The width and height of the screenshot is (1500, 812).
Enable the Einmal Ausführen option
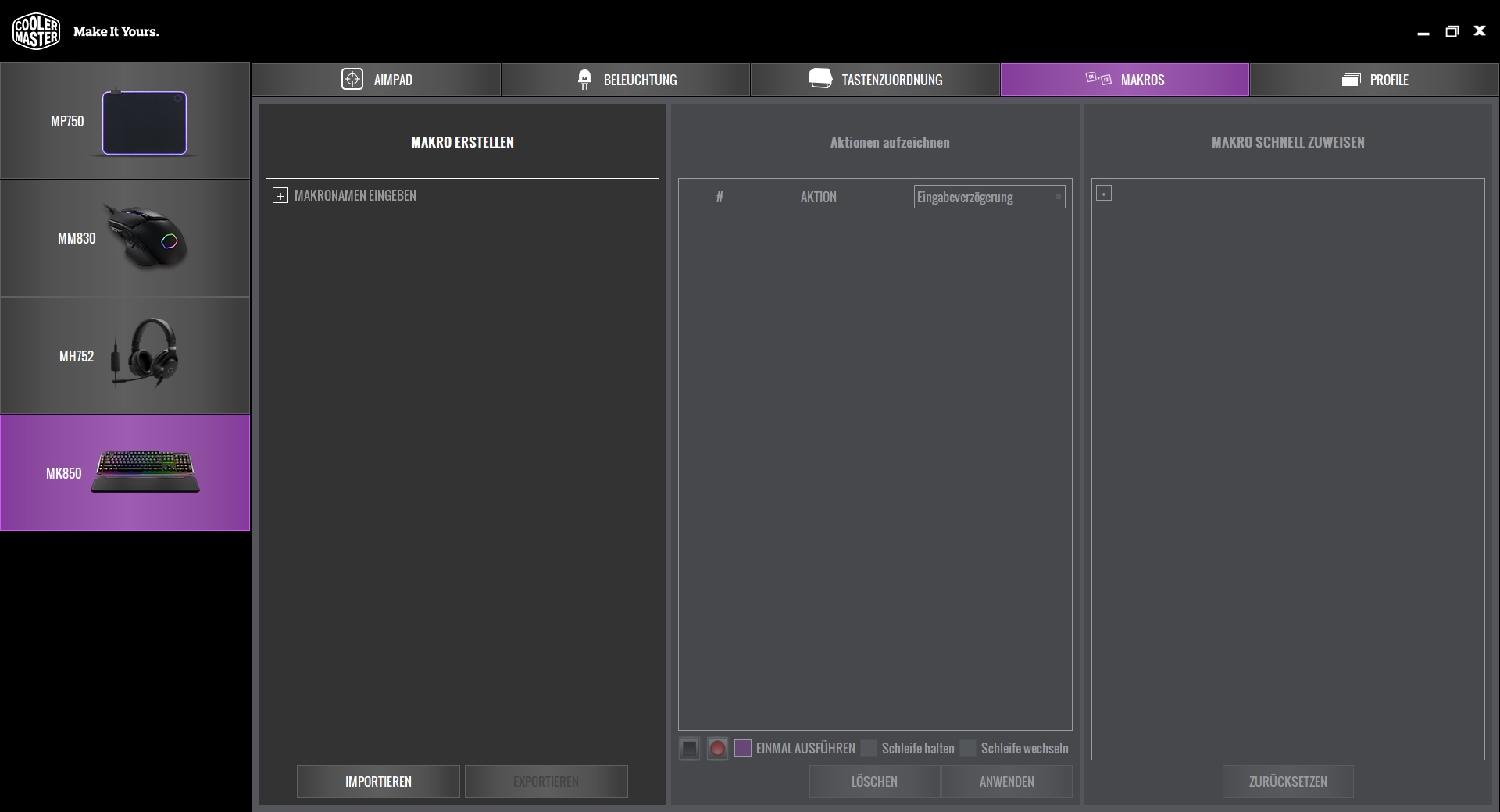click(x=743, y=748)
